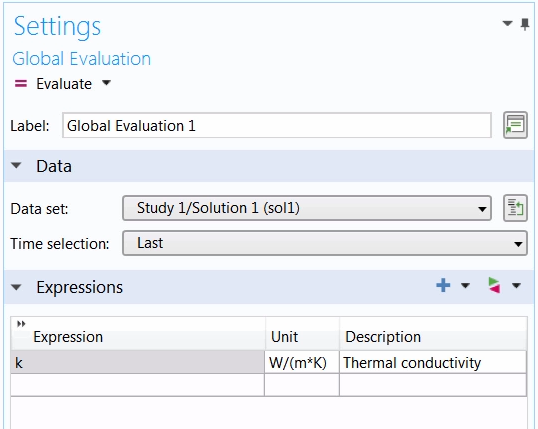The height and width of the screenshot is (429, 538).
Task: Pin the Settings window
Action: [x=525, y=24]
